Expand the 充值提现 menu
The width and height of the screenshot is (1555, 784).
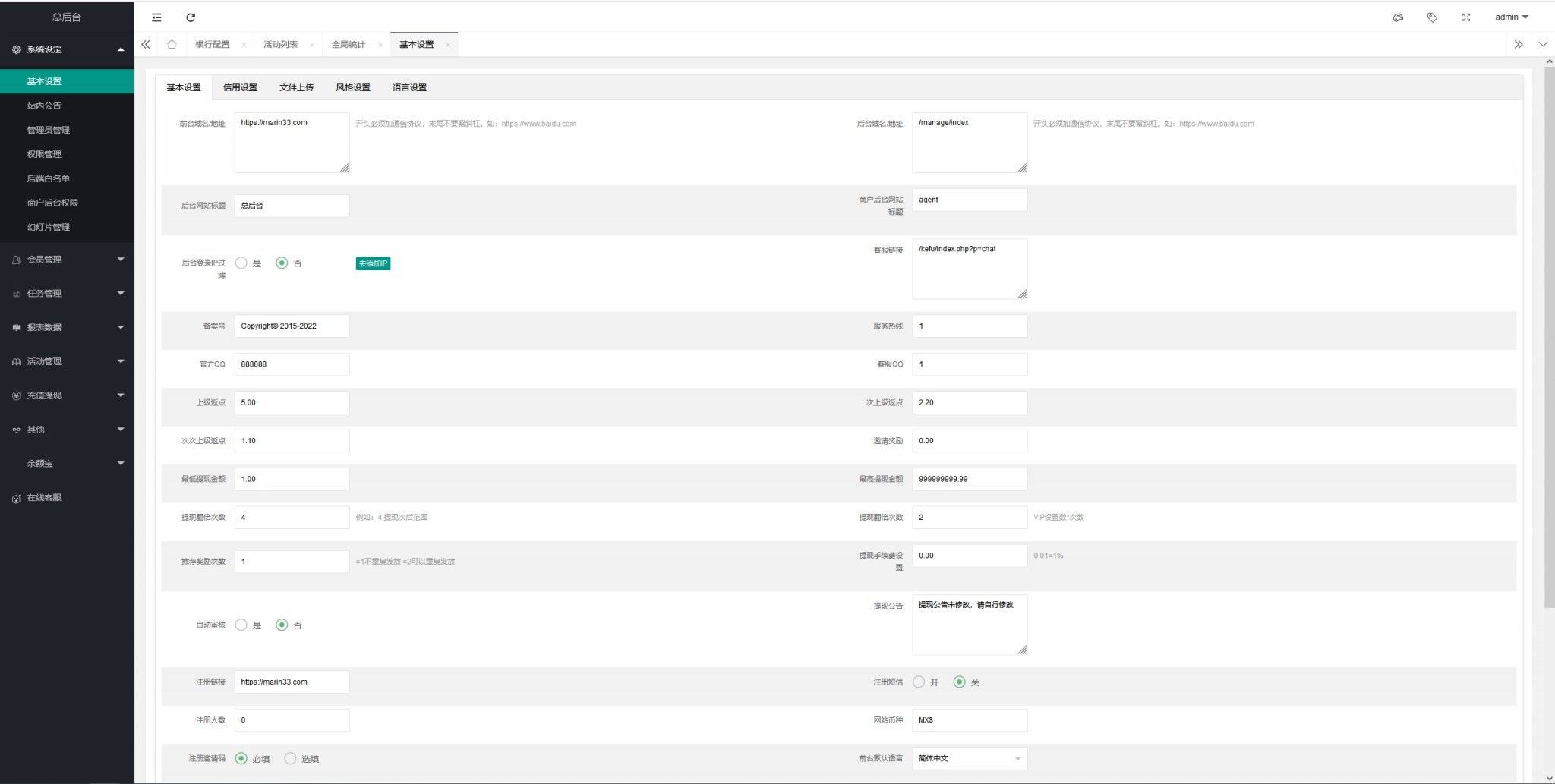121,395
